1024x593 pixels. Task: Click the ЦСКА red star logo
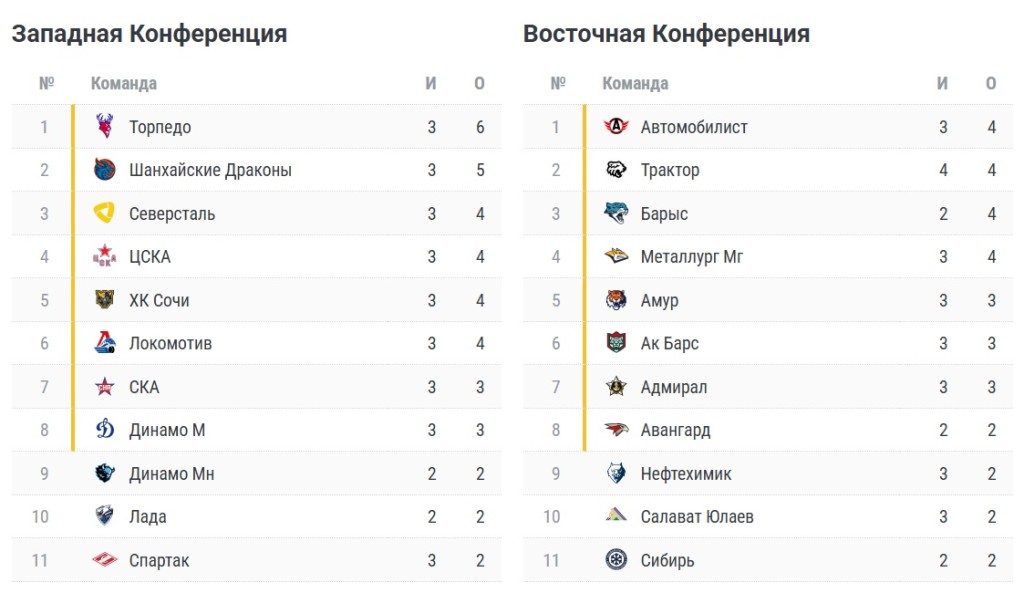104,256
